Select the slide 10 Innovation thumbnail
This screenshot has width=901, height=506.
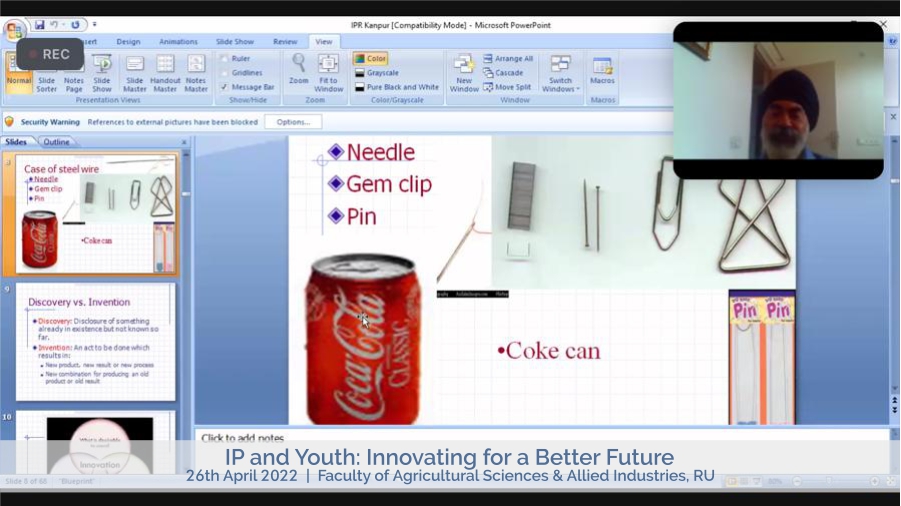click(95, 442)
